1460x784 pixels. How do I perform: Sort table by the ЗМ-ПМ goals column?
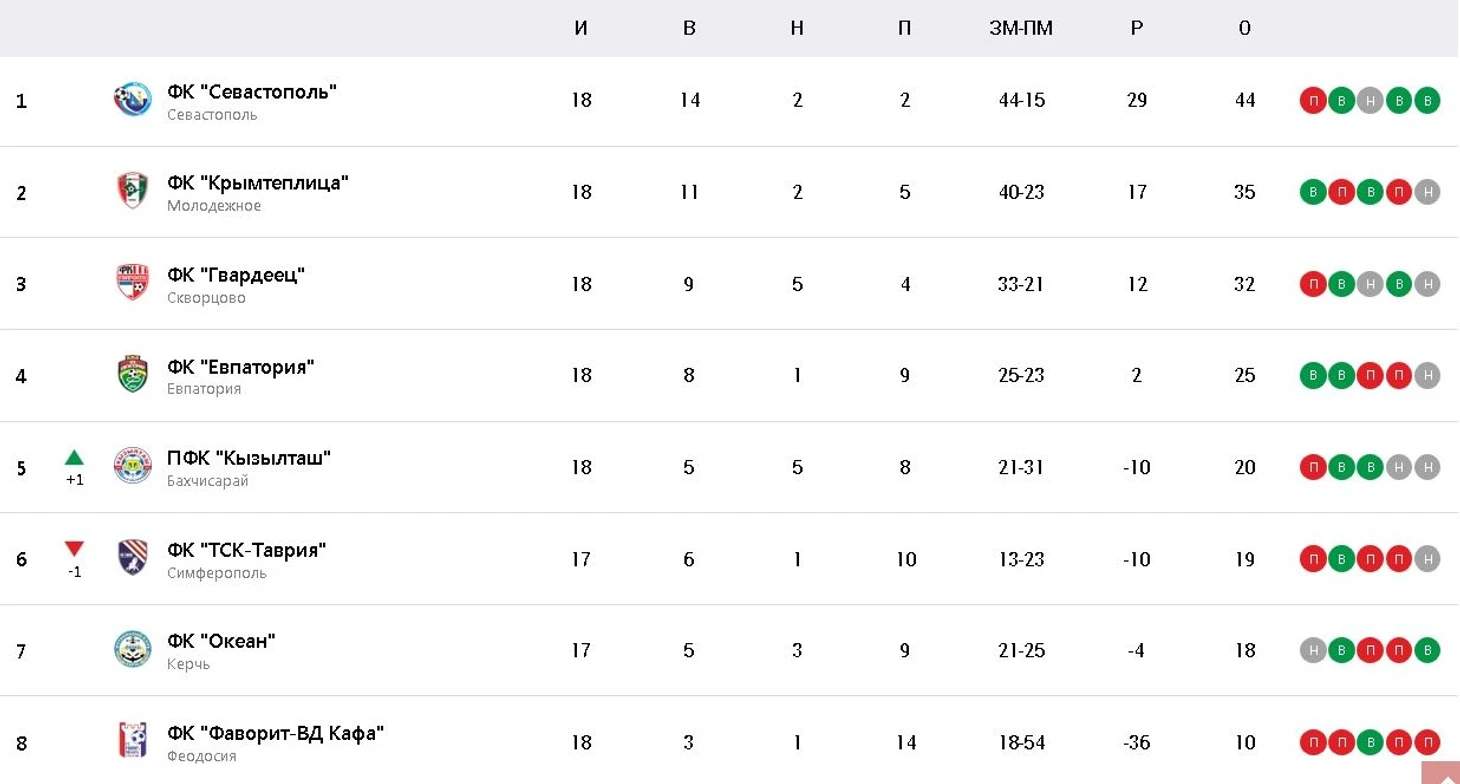pyautogui.click(x=1021, y=28)
